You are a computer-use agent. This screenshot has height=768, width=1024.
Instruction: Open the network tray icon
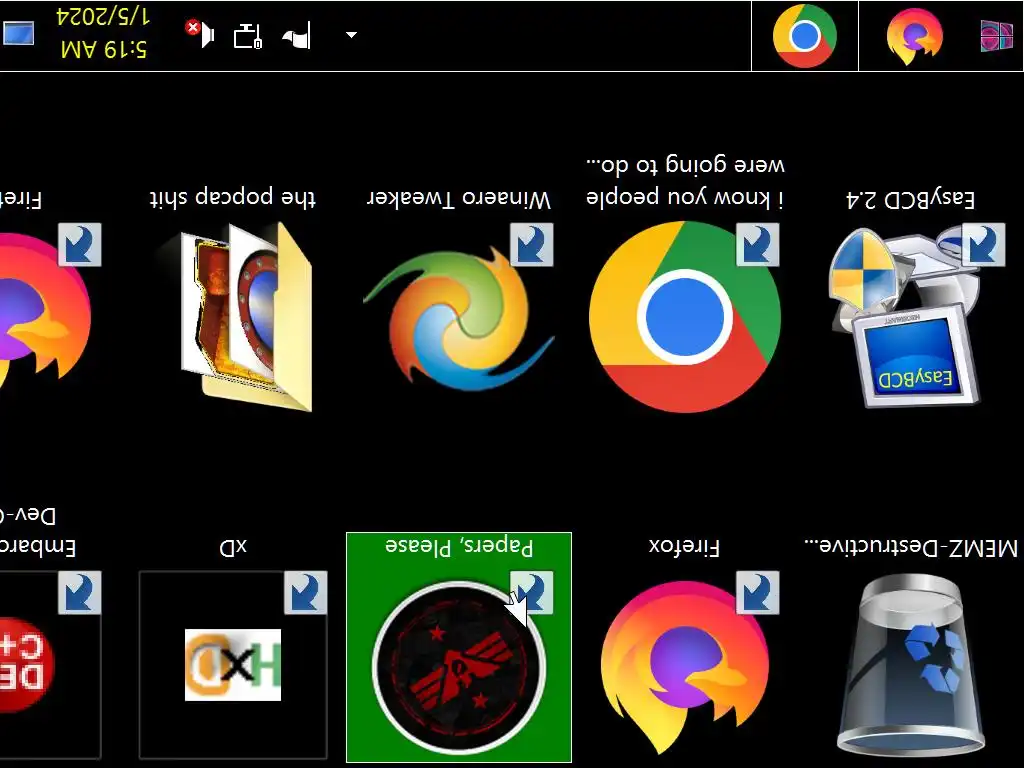[x=248, y=35]
